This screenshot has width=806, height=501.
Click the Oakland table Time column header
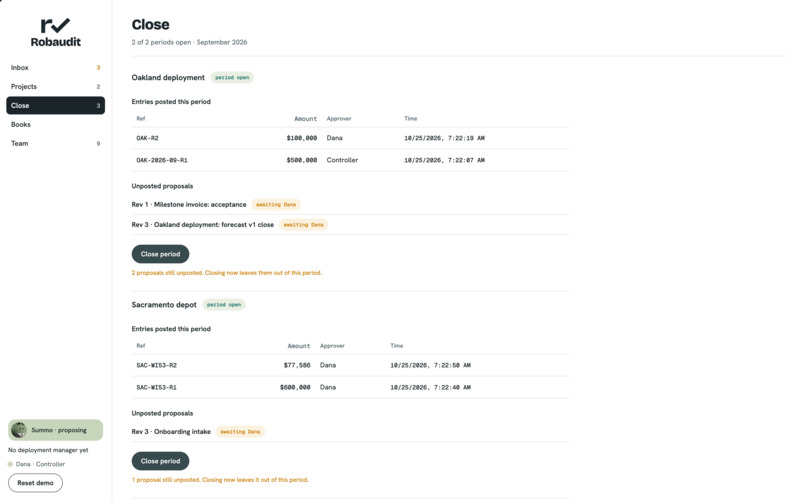point(411,119)
